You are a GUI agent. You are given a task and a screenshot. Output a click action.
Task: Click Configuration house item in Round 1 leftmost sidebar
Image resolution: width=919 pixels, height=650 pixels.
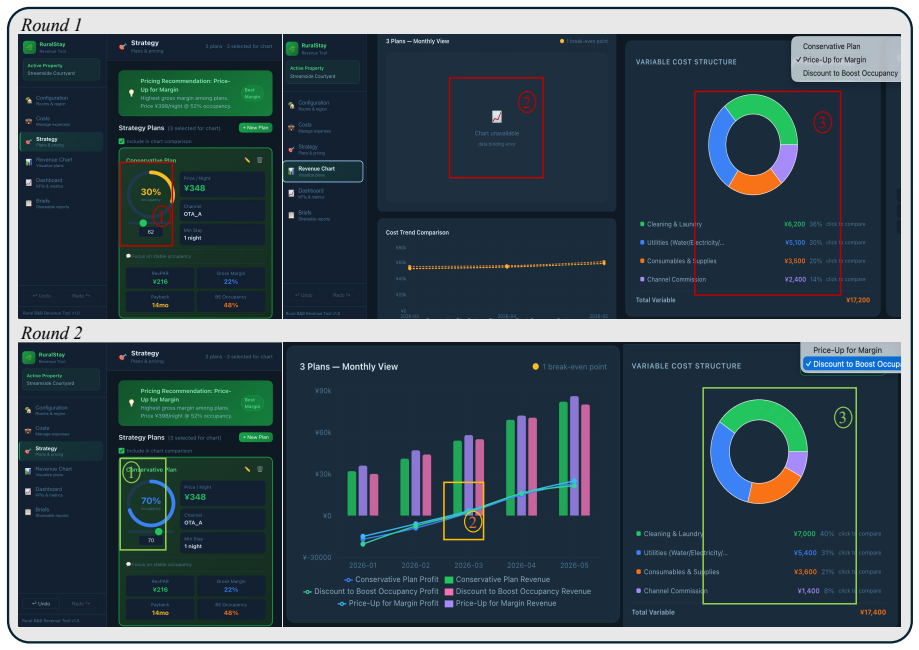(50, 100)
